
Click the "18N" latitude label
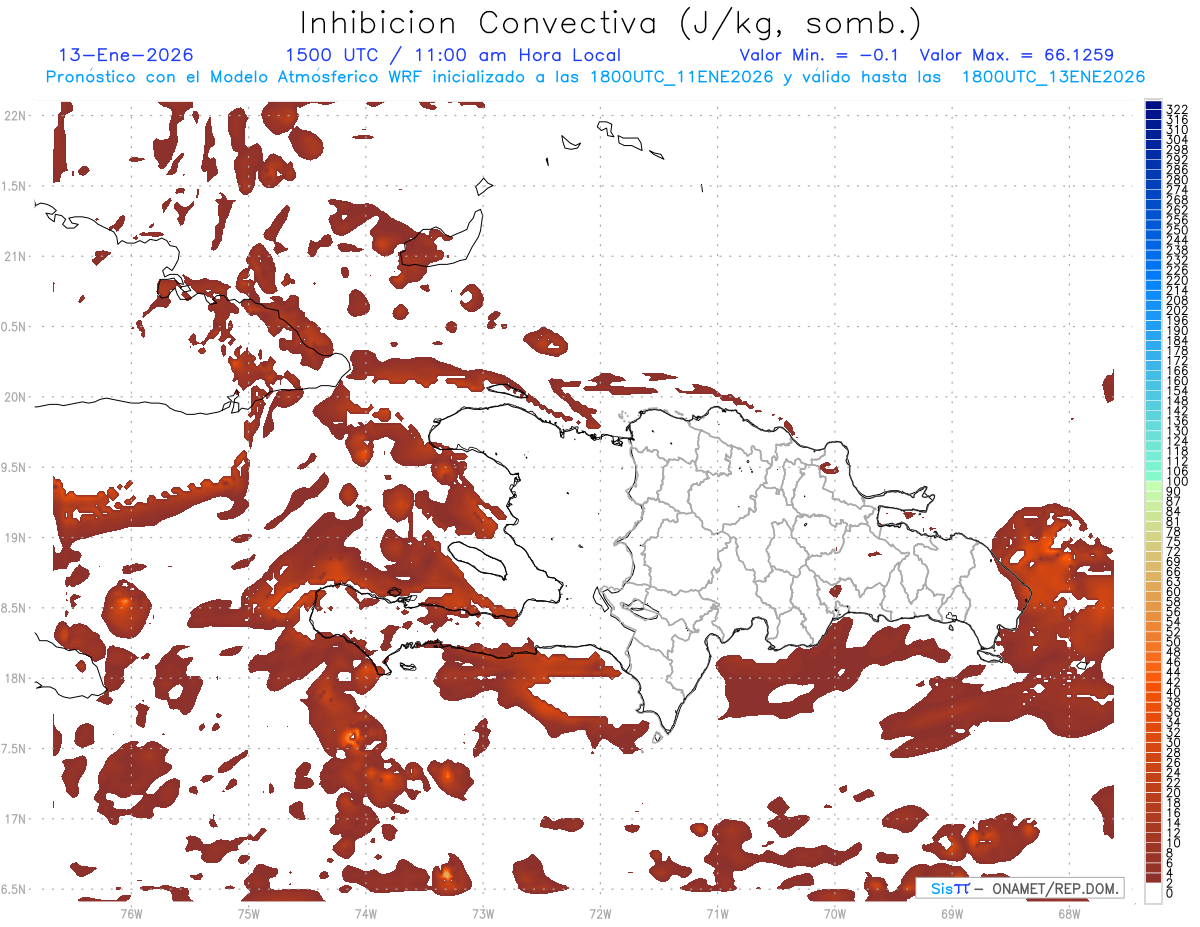point(16,678)
